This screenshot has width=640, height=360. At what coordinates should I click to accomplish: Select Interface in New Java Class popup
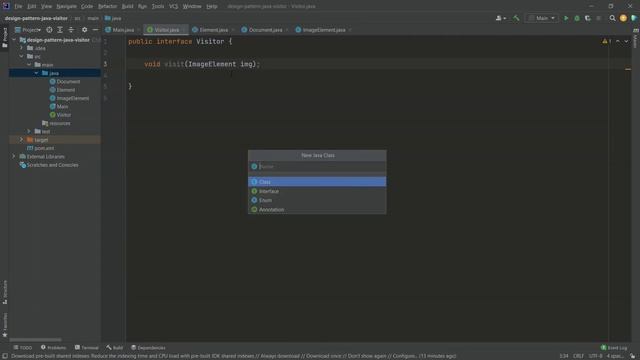click(317, 191)
